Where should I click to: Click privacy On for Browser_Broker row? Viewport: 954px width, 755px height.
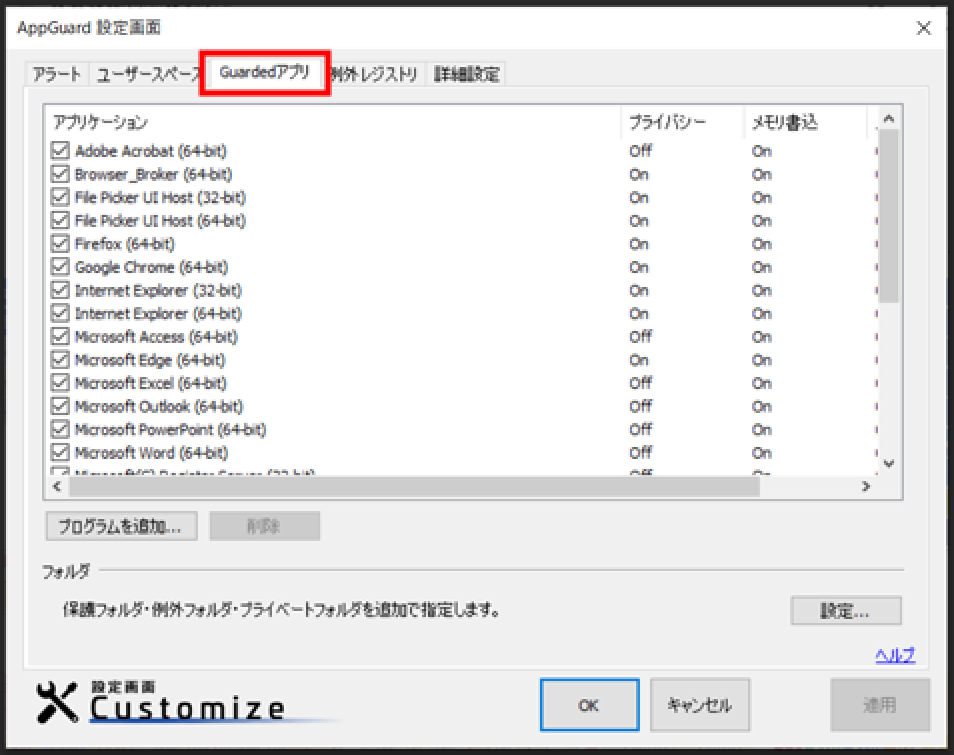(639, 174)
